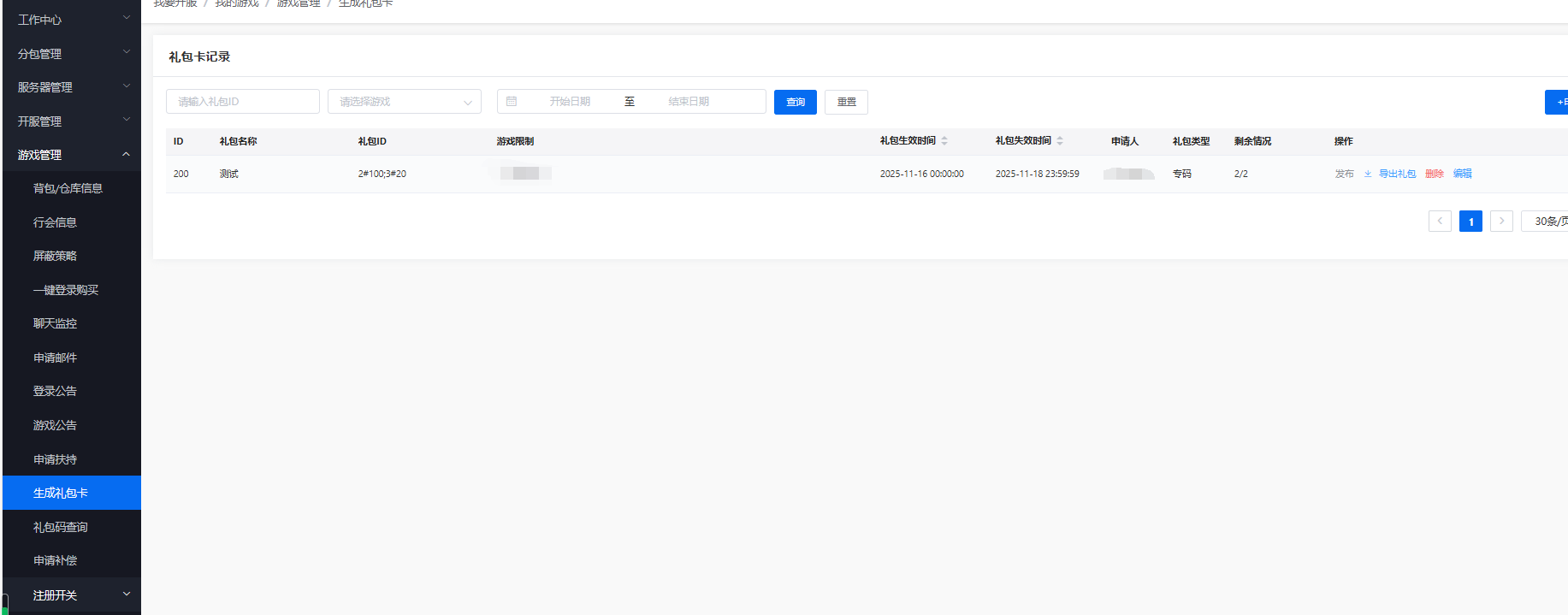Screen dimensions: 1568x615
Task: Open the 请选择游戏 game dropdown
Action: pyautogui.click(x=404, y=102)
